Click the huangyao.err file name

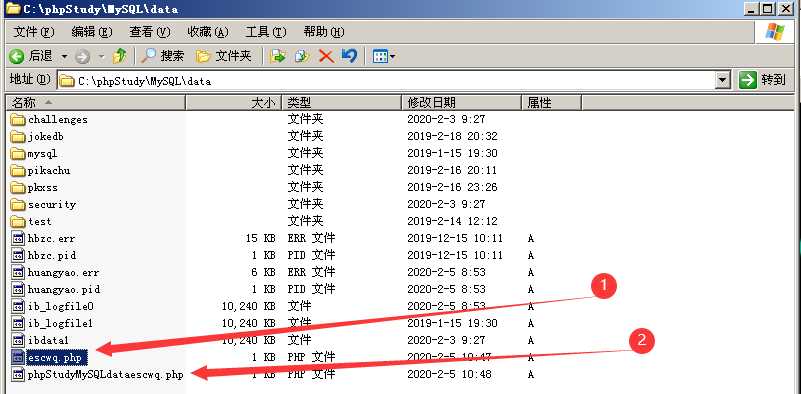pos(63,272)
